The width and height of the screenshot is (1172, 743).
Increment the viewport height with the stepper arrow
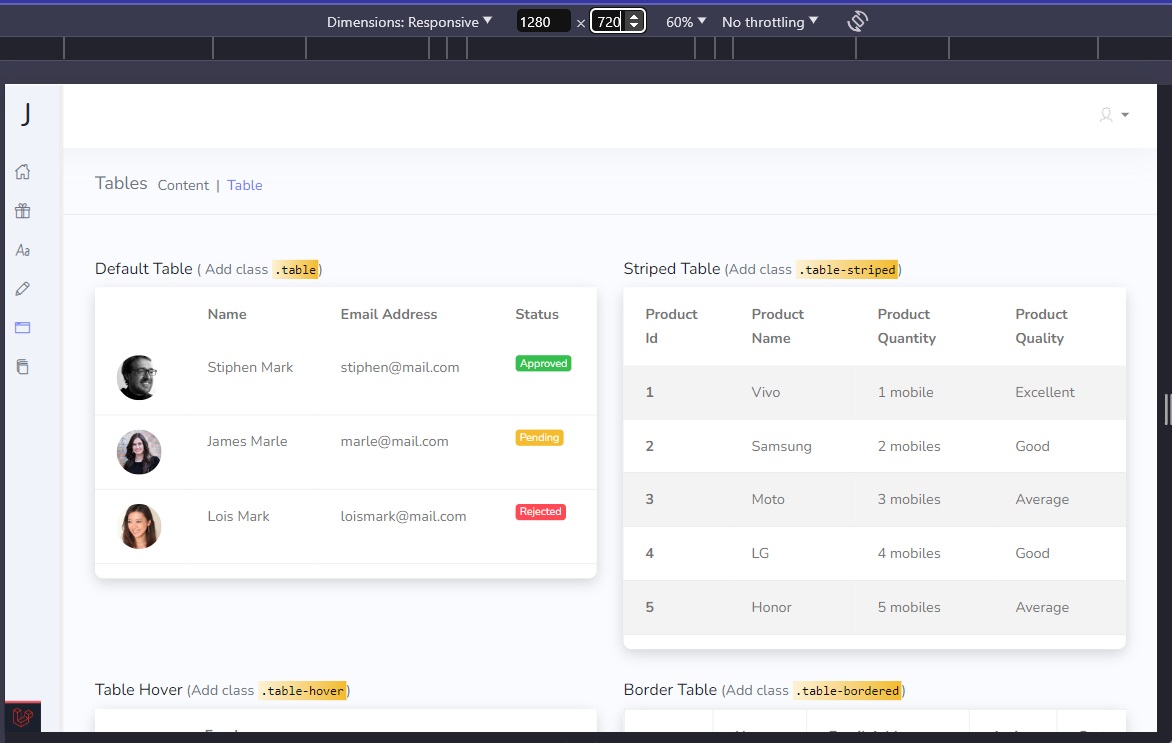pyautogui.click(x=634, y=15)
